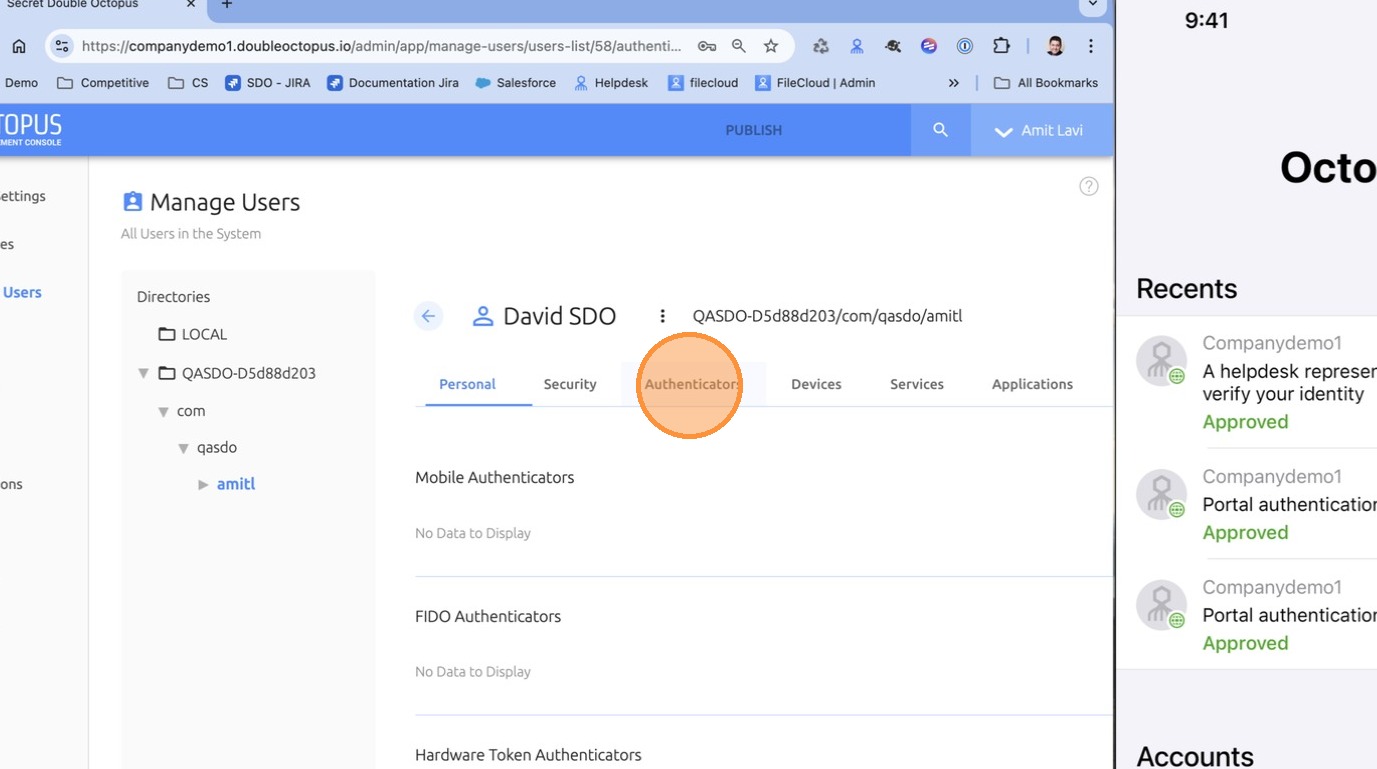1377x769 pixels.
Task: Switch to the Security tab
Action: point(570,384)
